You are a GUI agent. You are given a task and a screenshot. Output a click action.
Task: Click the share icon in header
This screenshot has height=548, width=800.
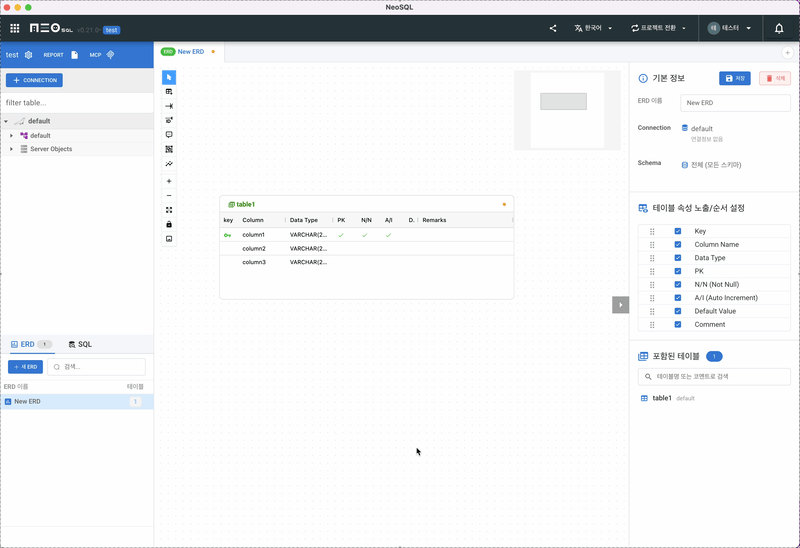[553, 28]
